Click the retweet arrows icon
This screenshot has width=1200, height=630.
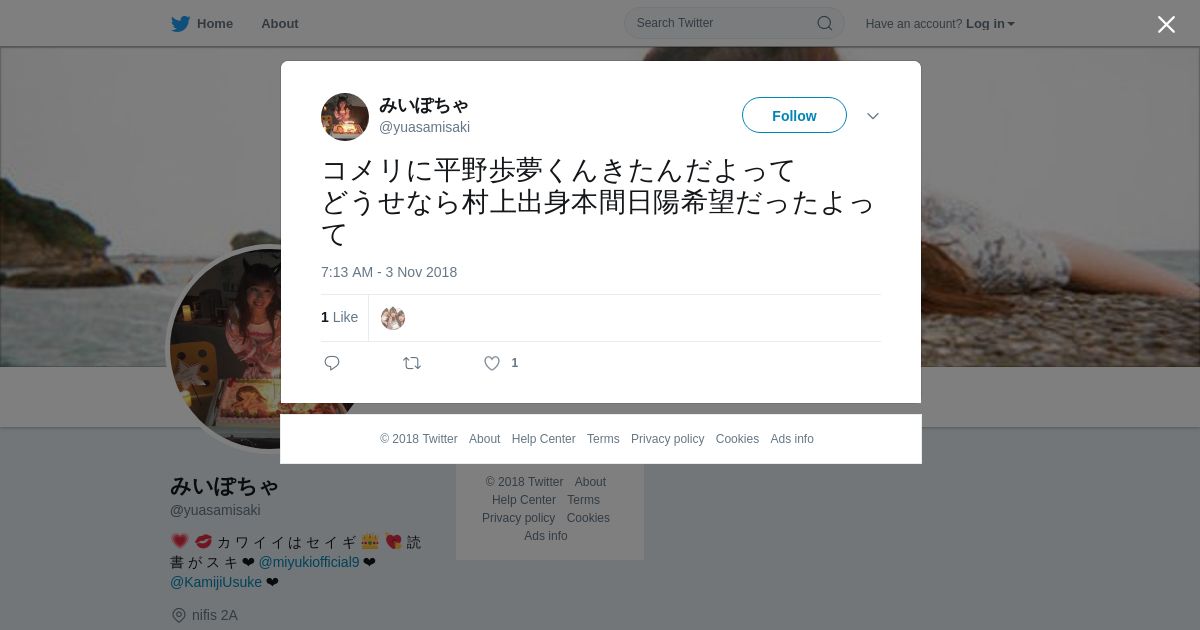pyautogui.click(x=412, y=363)
